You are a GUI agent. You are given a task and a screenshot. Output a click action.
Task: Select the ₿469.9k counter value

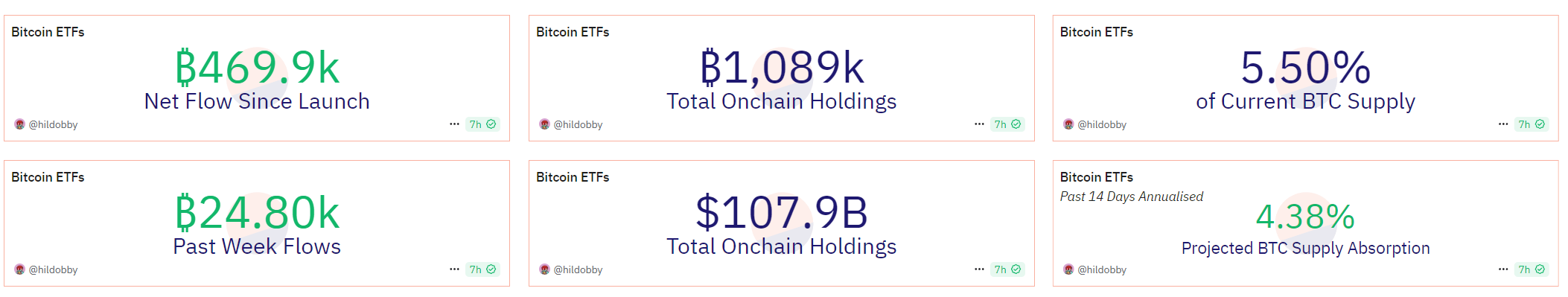click(x=257, y=68)
